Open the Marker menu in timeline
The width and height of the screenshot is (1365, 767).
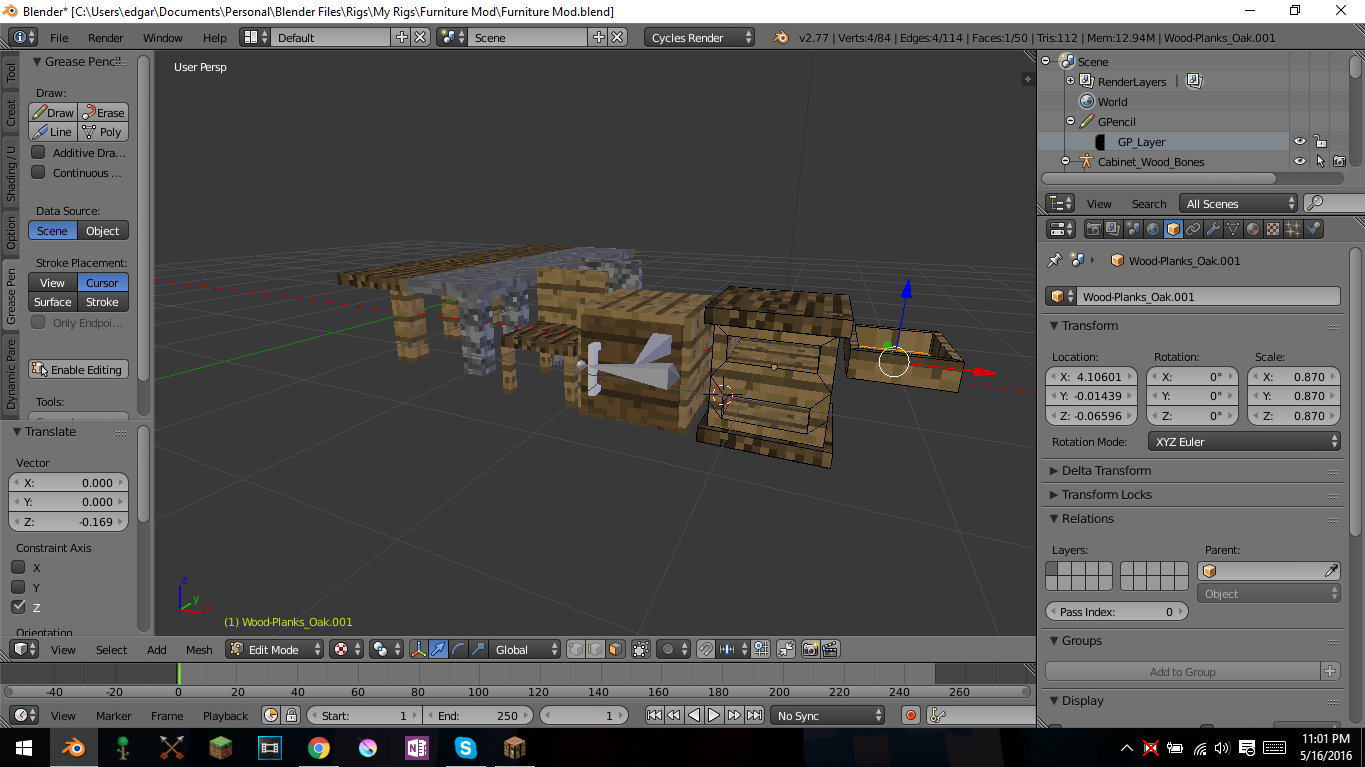click(x=114, y=715)
